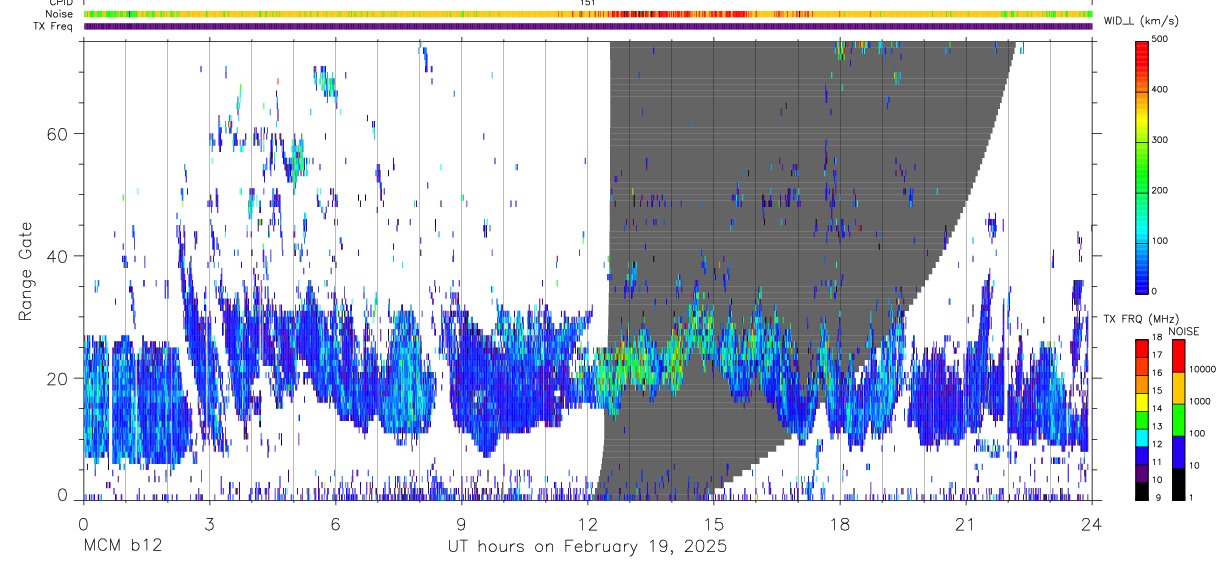Click the purple TX Freq strip bar
The image size is (1228, 567).
click(x=588, y=26)
